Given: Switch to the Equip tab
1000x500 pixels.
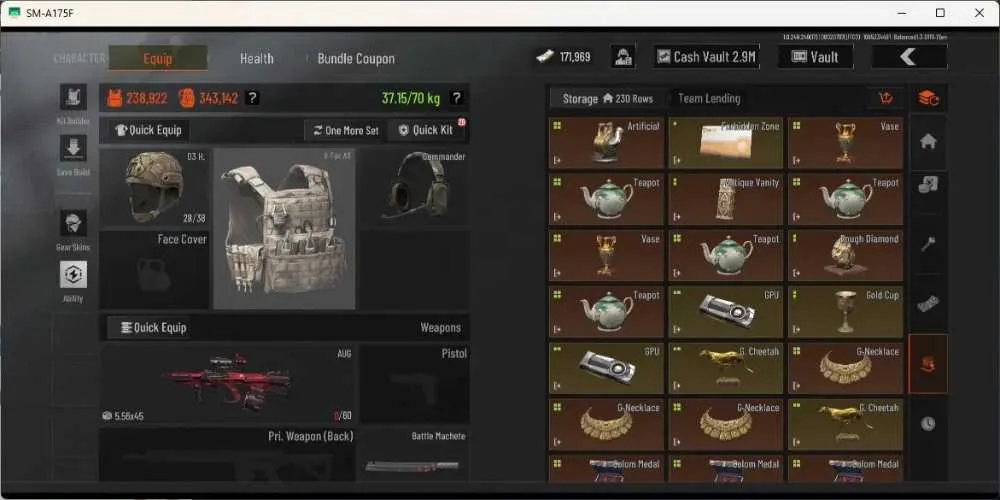Looking at the screenshot, I should pos(158,59).
